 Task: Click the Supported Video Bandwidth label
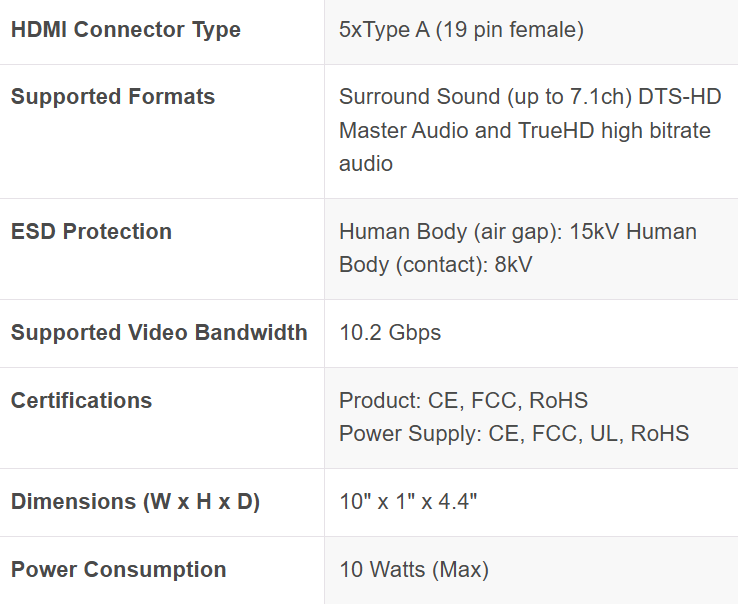pyautogui.click(x=159, y=332)
